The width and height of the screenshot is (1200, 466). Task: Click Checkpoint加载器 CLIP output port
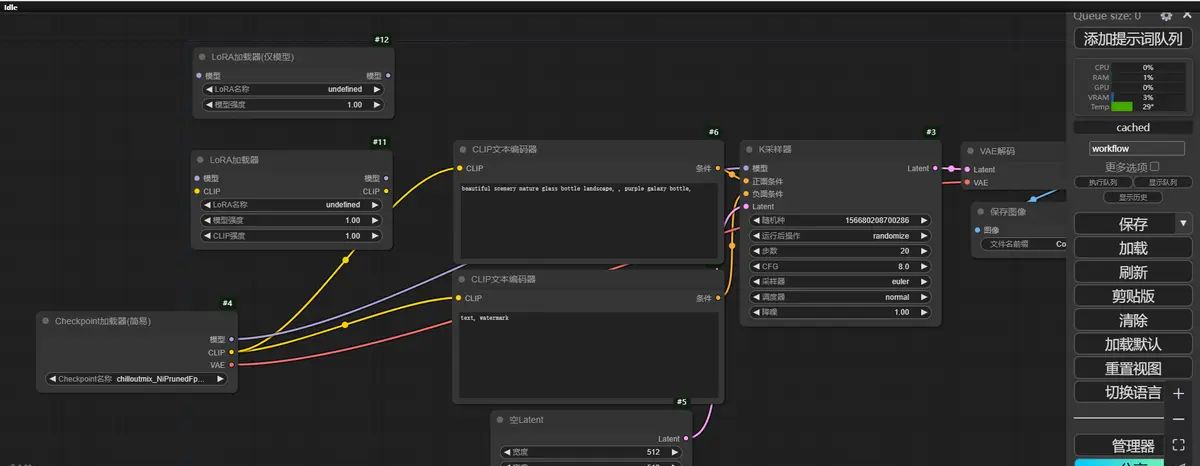(x=232, y=352)
